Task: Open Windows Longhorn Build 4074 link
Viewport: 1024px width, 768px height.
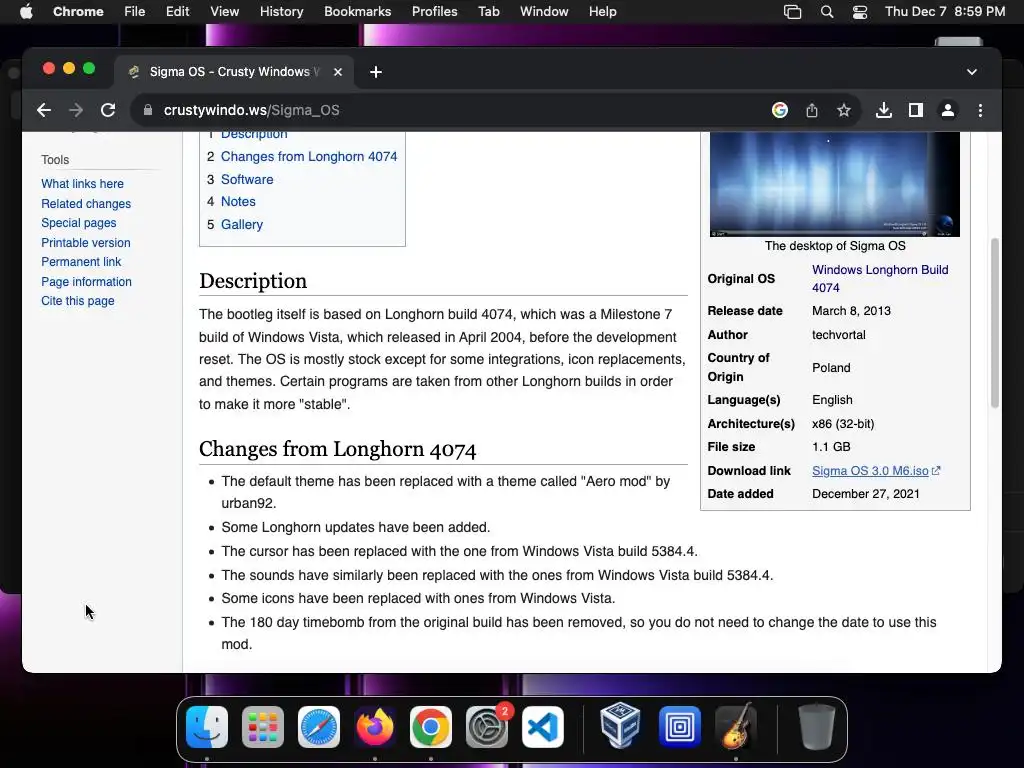Action: click(x=880, y=279)
